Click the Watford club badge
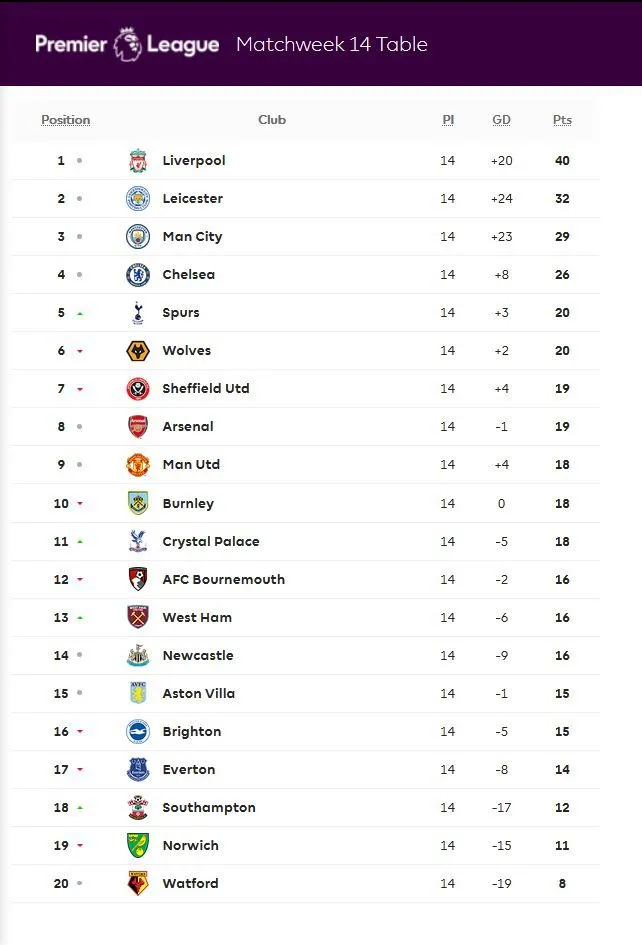642x945 pixels. [138, 884]
